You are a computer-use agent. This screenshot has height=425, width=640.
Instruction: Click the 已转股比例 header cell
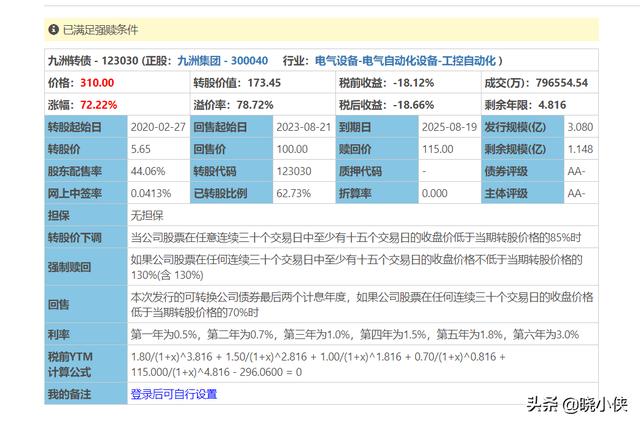click(x=231, y=193)
